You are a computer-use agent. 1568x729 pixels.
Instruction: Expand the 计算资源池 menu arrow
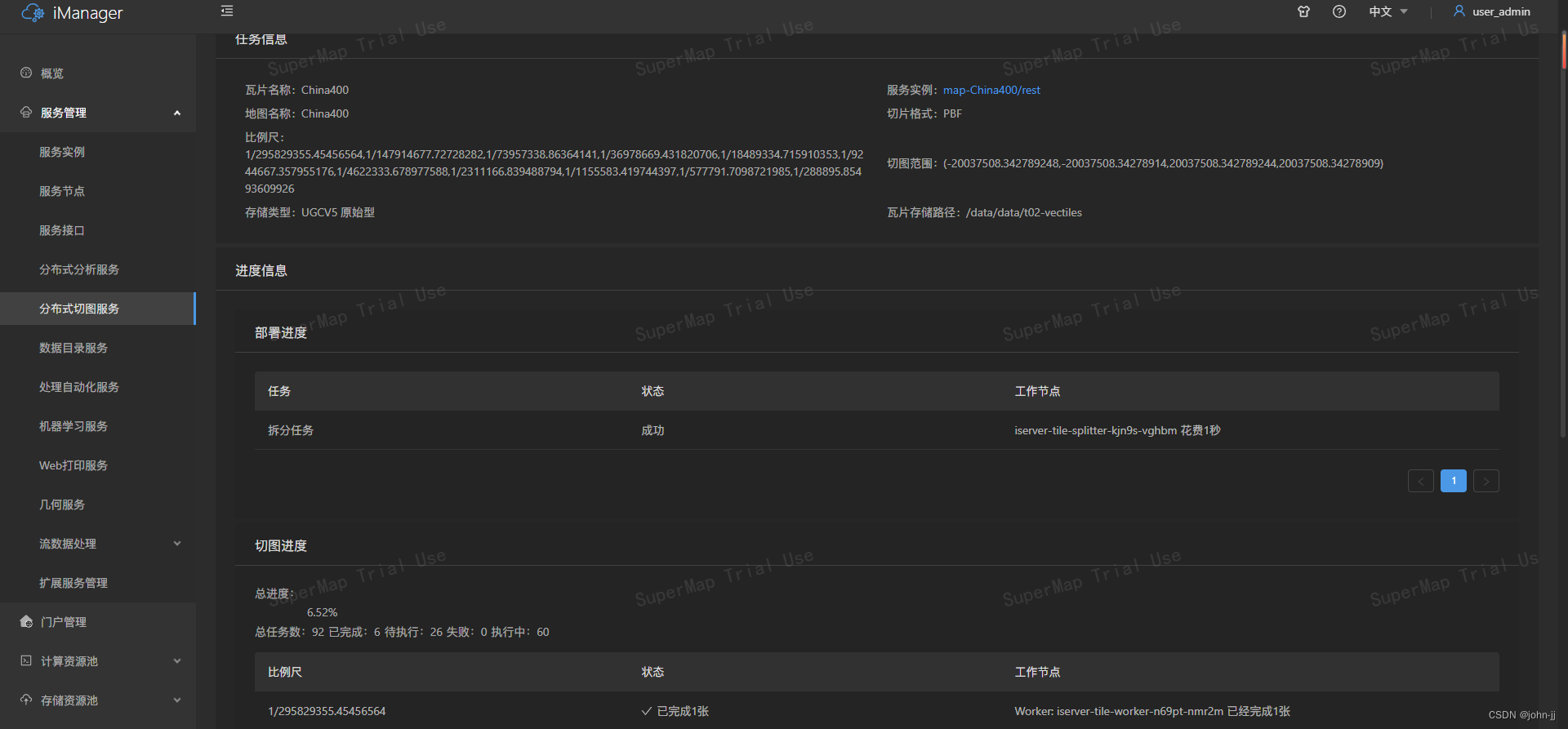point(177,661)
